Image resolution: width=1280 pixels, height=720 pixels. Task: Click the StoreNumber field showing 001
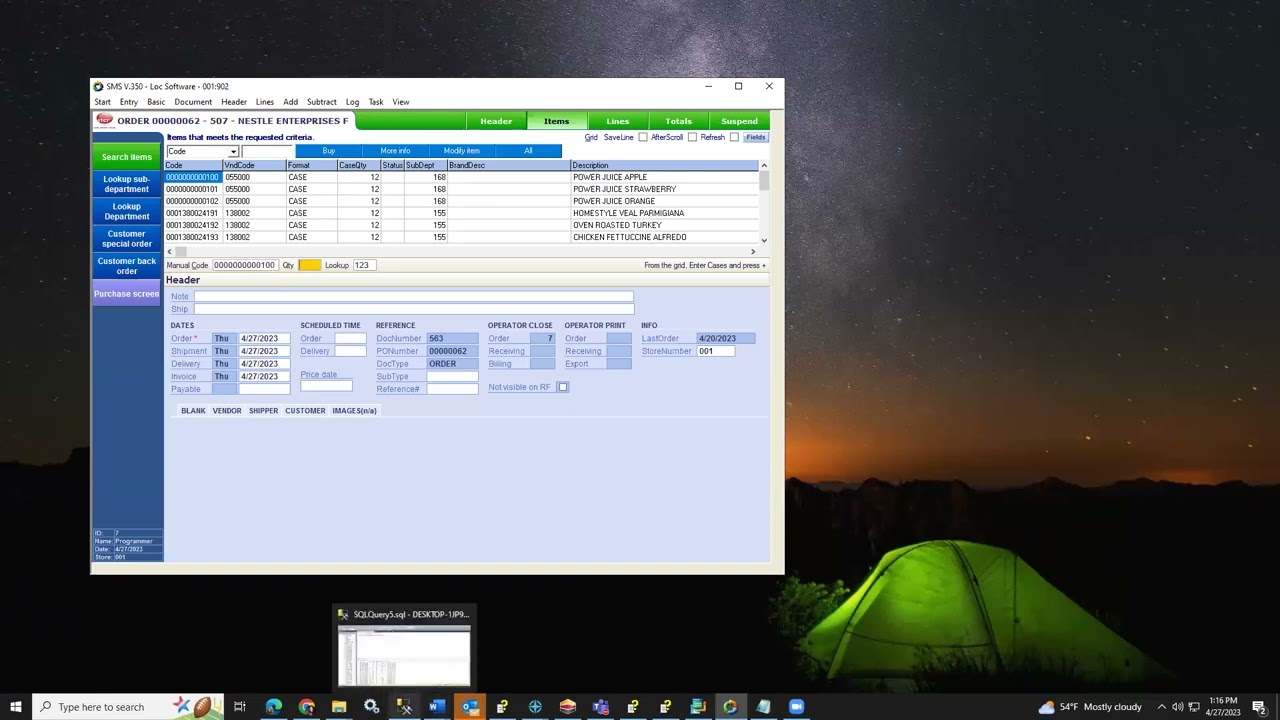[x=716, y=351]
